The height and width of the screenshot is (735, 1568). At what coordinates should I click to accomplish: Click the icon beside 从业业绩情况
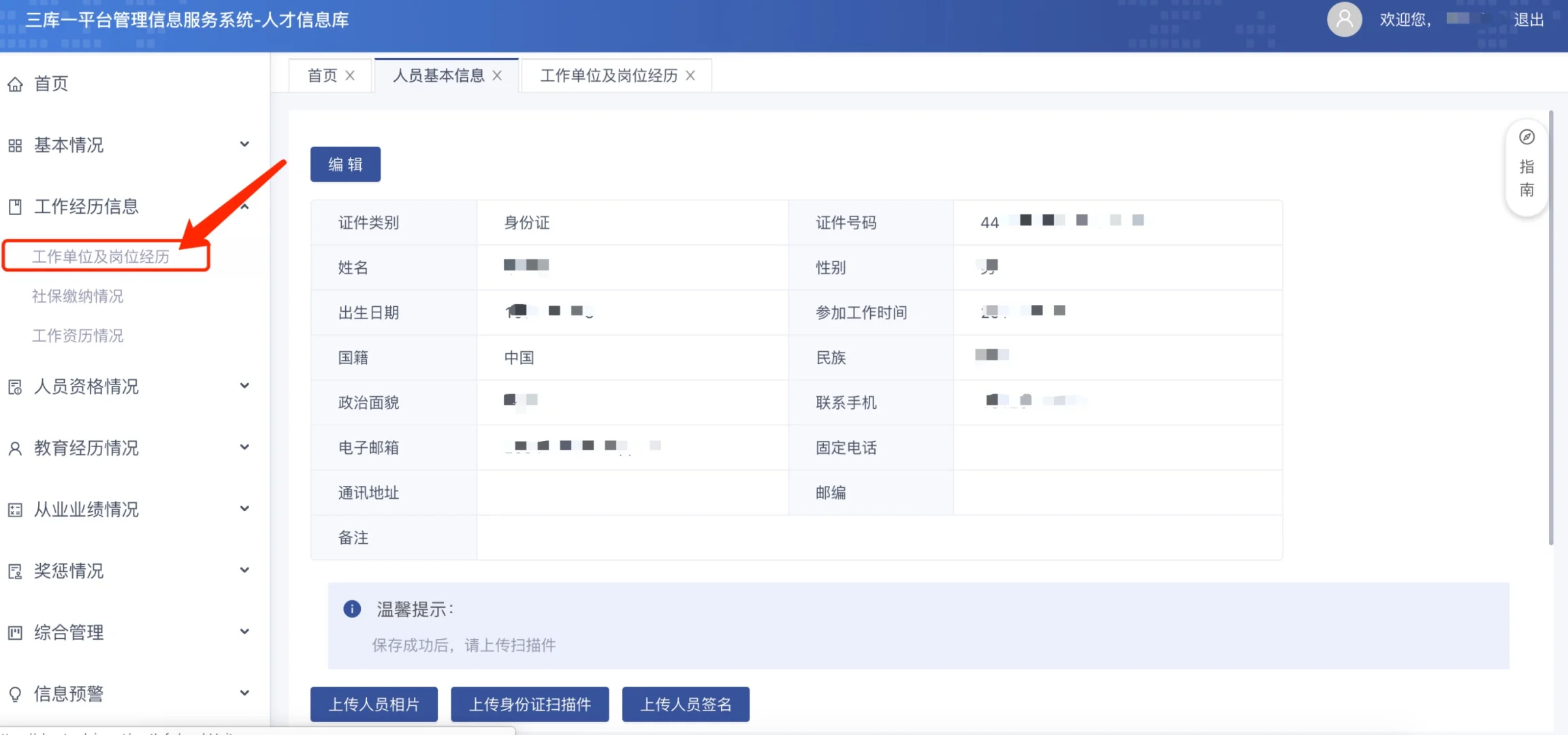(15, 510)
